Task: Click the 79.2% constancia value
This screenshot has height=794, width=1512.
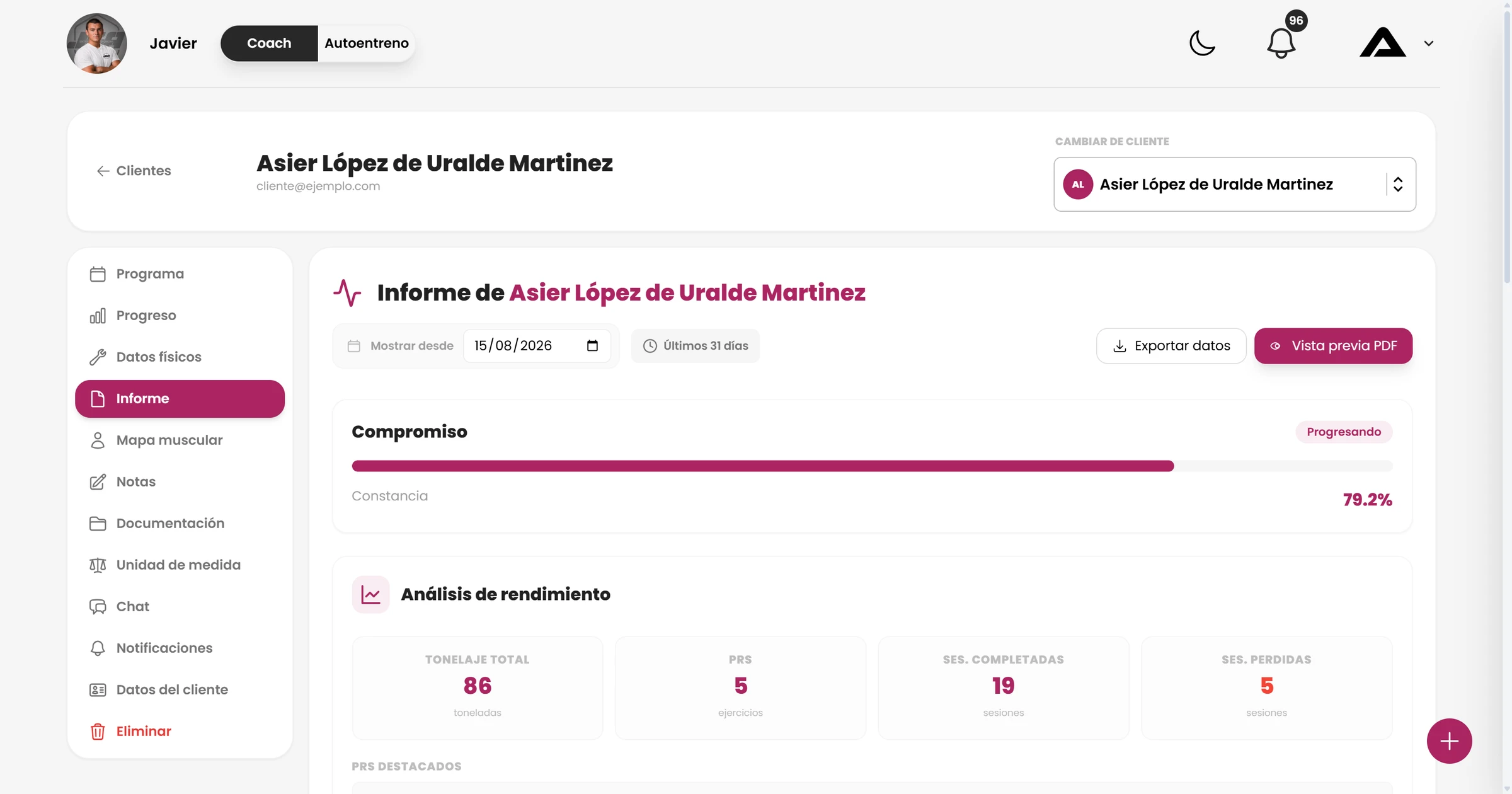Action: click(x=1367, y=500)
